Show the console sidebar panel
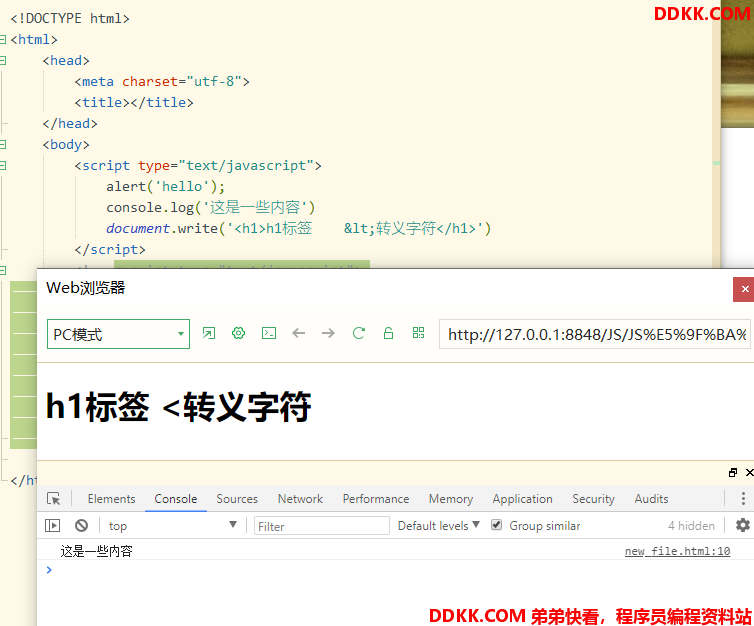The height and width of the screenshot is (626, 754). click(52, 526)
